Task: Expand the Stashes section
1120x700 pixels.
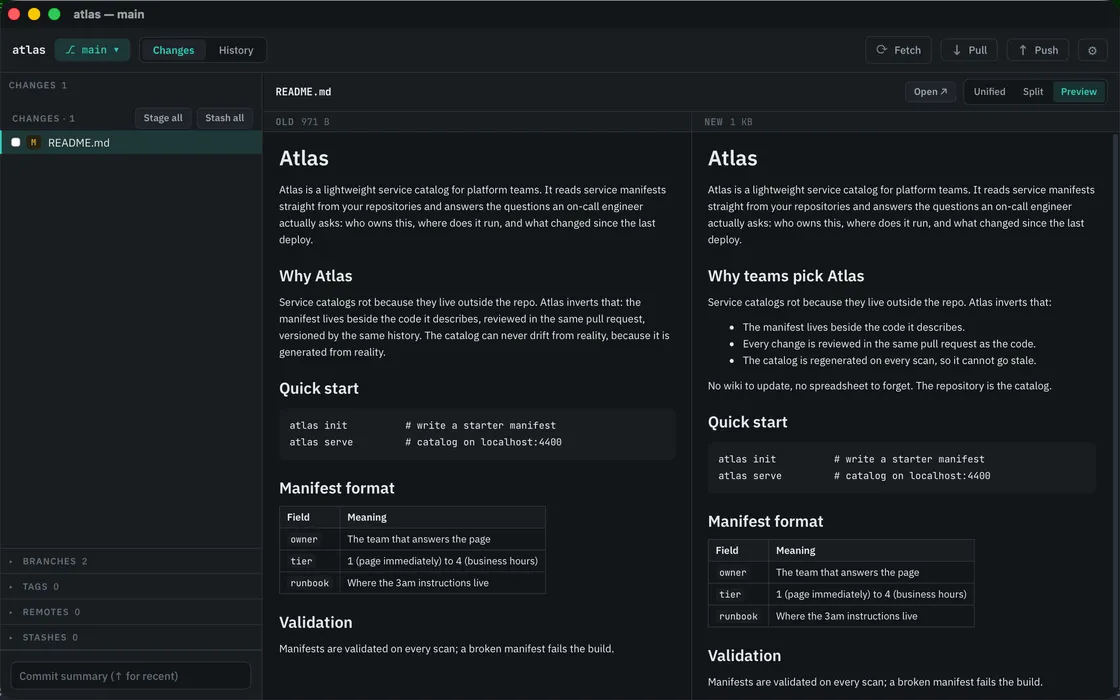Action: [x=131, y=637]
